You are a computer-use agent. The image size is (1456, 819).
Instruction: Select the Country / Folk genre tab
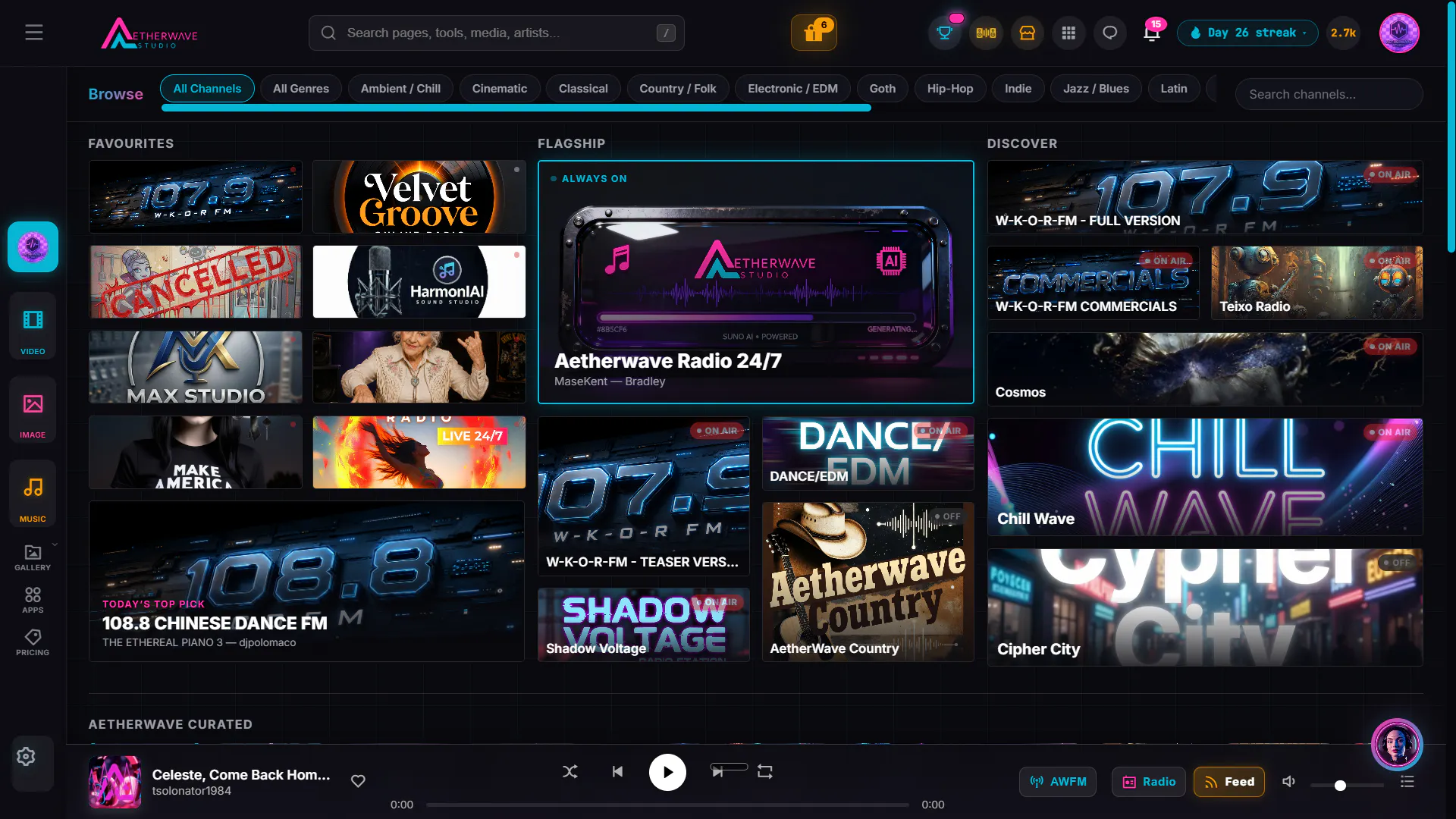point(678,89)
